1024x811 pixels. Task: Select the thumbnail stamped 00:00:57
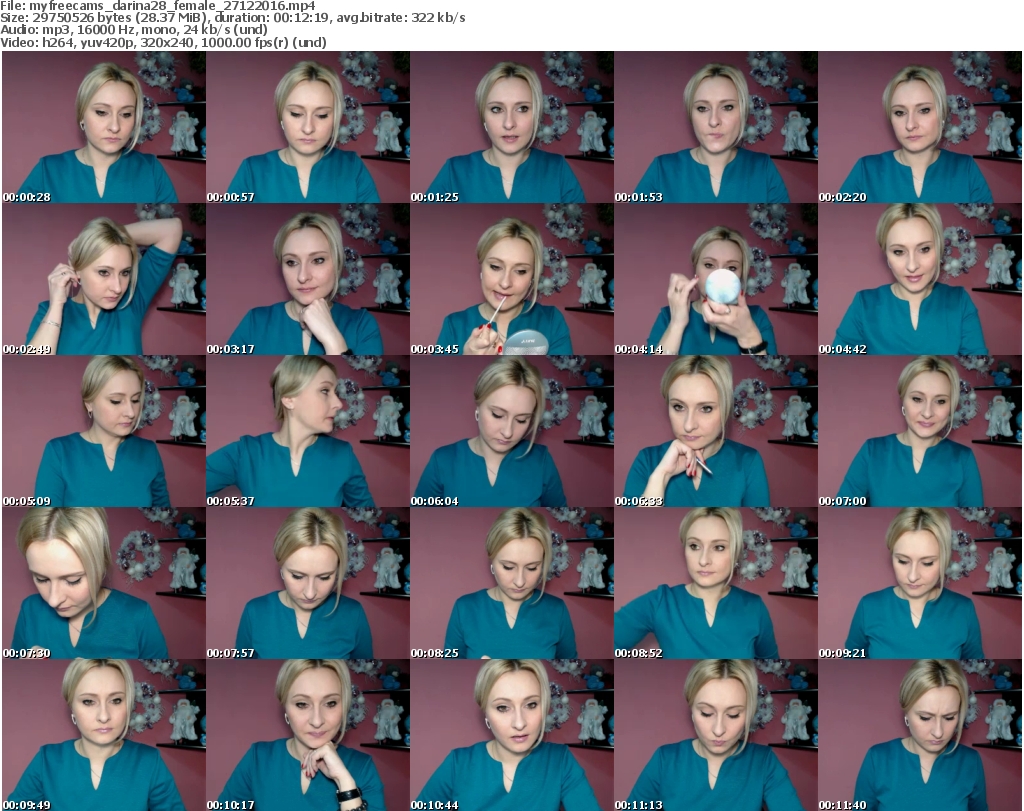[x=308, y=127]
